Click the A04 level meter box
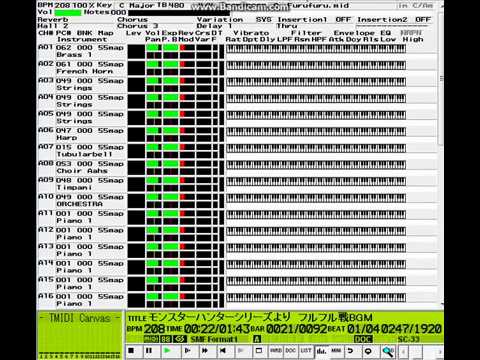This screenshot has width=480, height=360. pos(136,101)
